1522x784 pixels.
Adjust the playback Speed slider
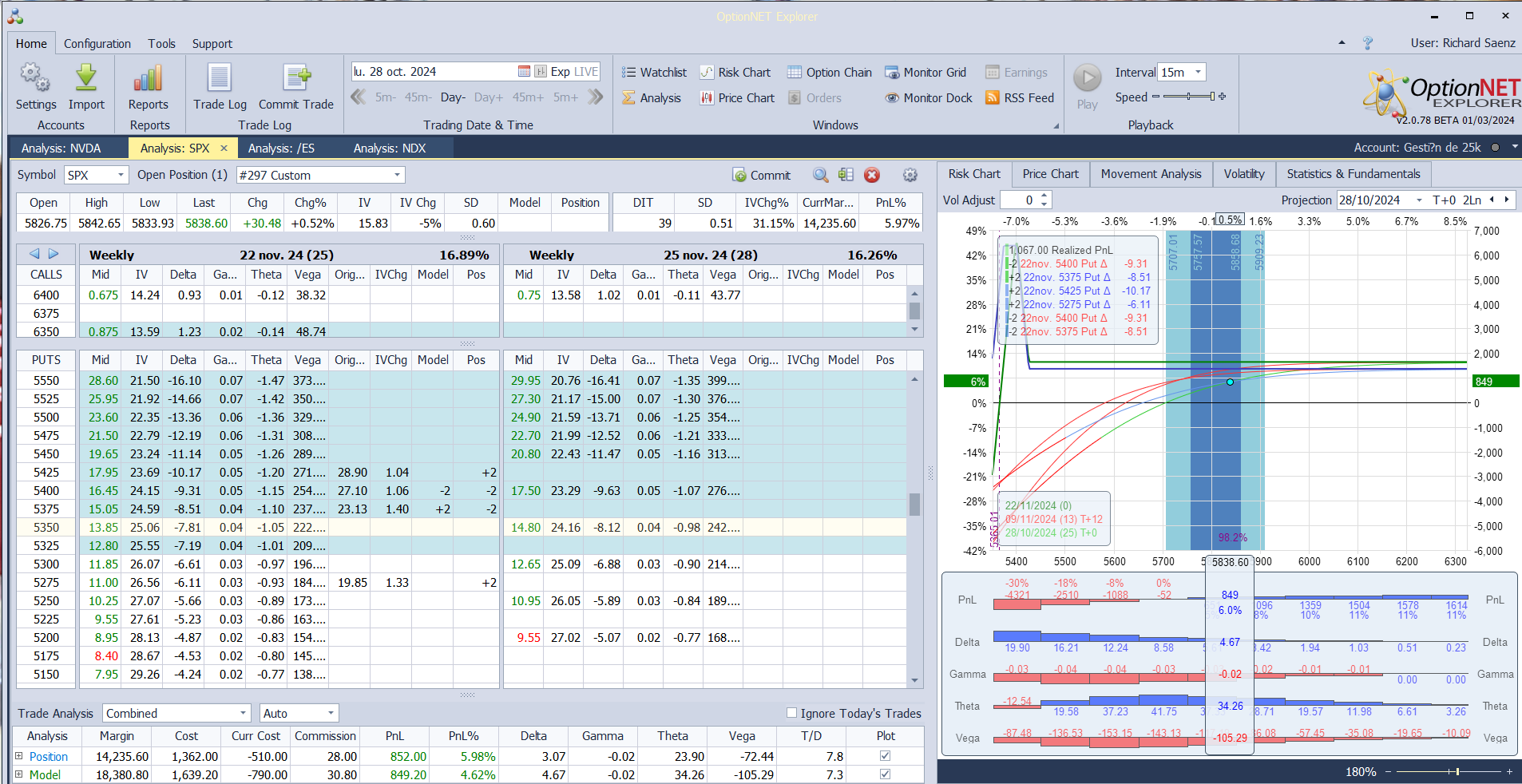tap(1188, 97)
